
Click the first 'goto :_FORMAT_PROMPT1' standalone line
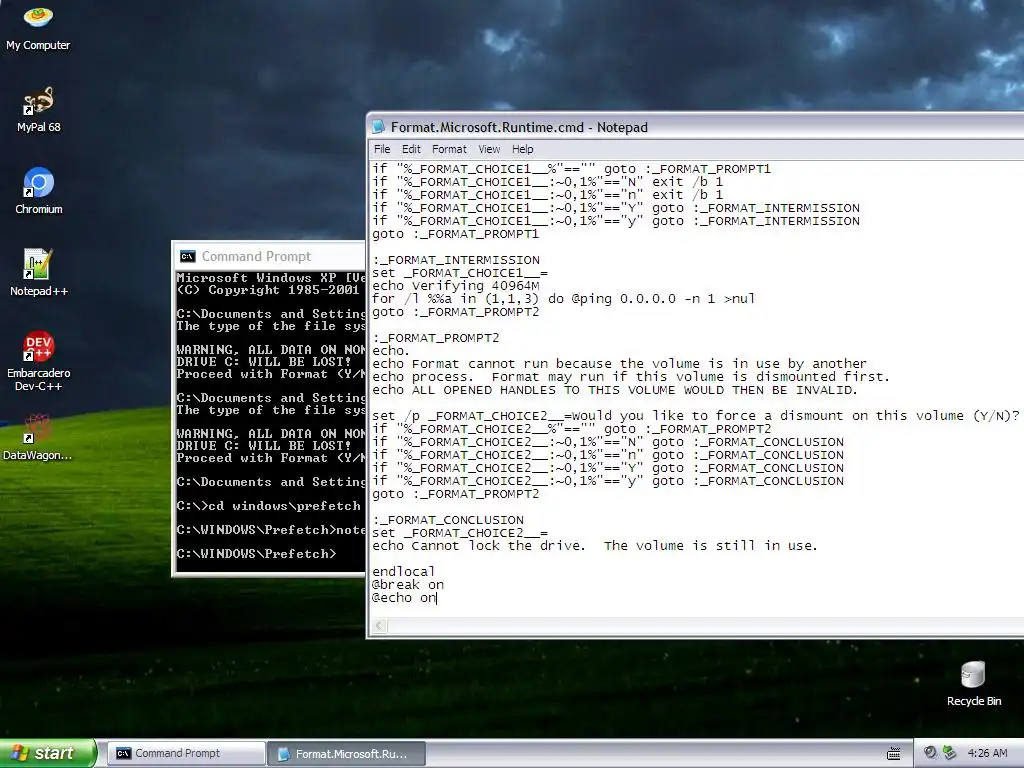[456, 234]
